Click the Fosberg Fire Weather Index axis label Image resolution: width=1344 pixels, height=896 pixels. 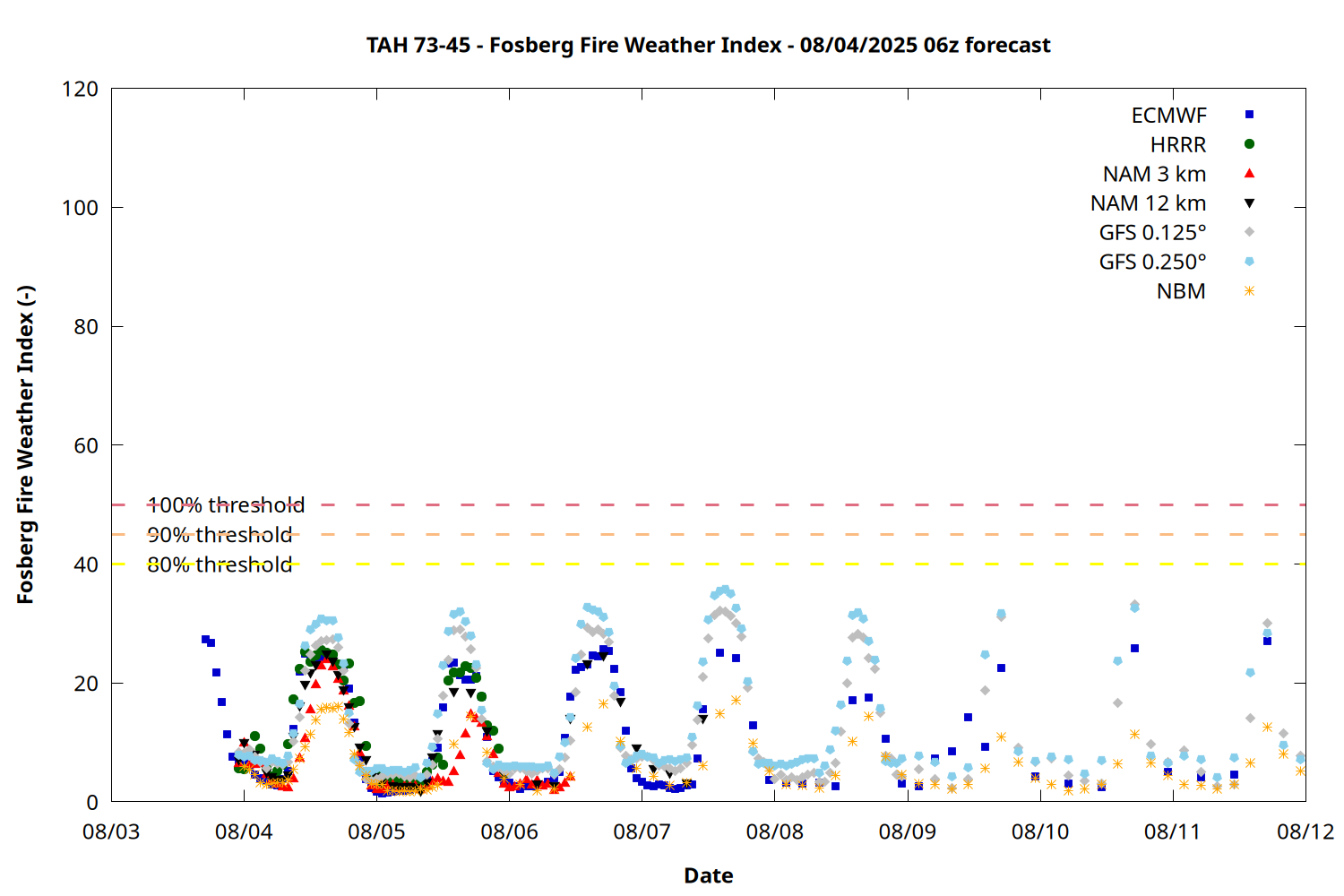tap(25, 444)
